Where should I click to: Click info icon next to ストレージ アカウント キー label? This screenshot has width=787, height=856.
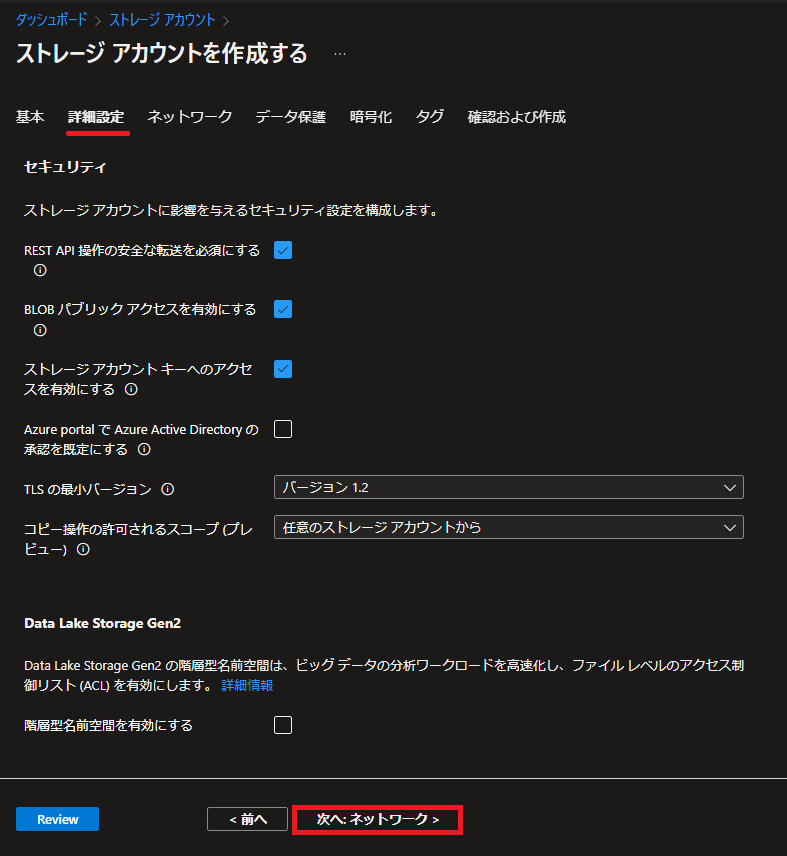click(131, 389)
